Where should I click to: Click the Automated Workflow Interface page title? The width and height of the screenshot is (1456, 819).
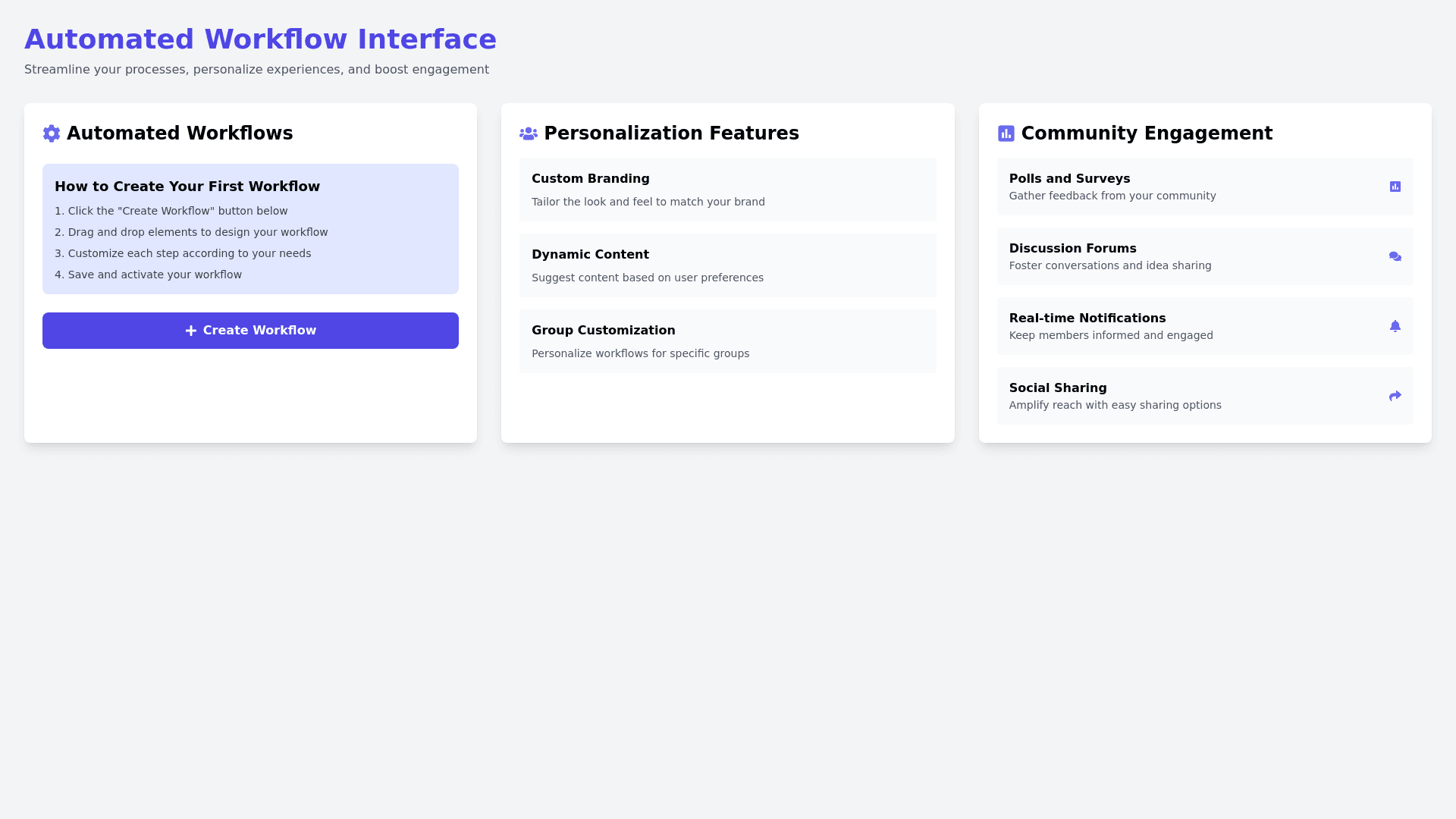260,39
